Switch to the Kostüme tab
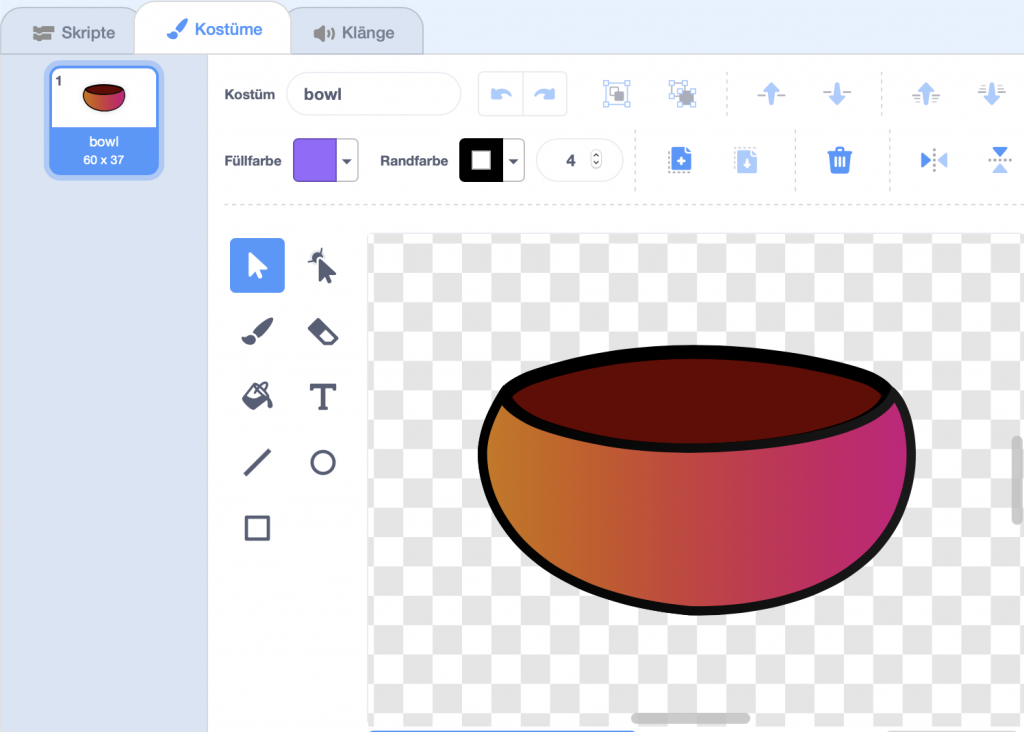The image size is (1024, 732). coord(214,29)
